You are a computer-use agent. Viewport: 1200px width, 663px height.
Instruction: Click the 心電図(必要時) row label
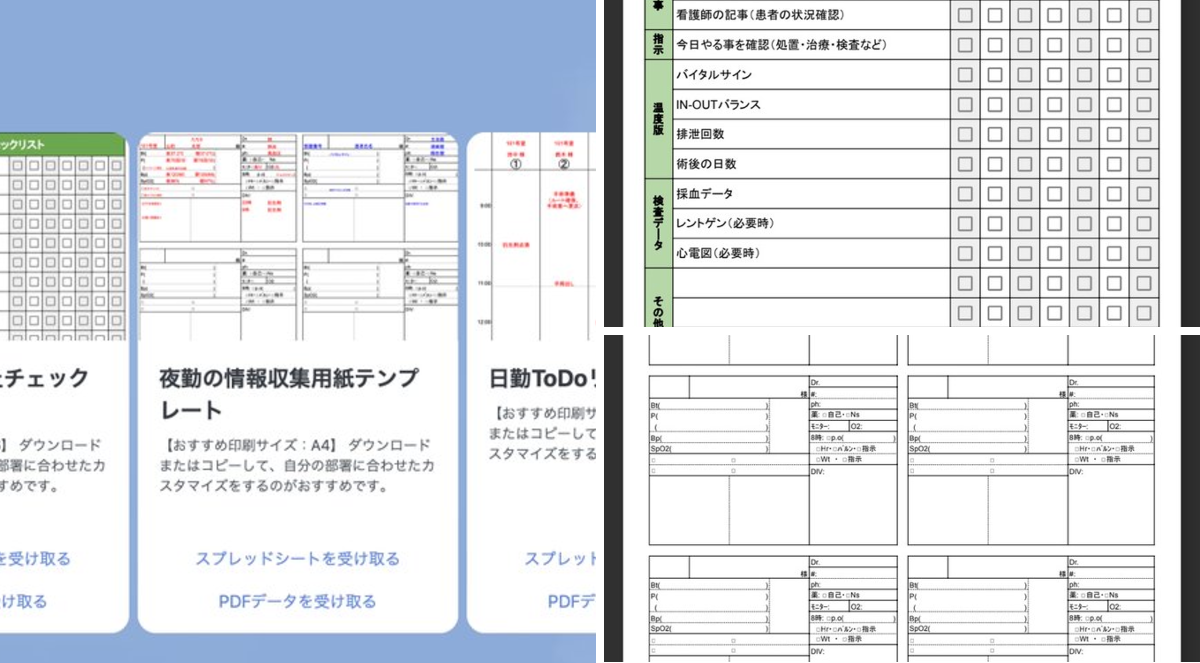tap(719, 254)
